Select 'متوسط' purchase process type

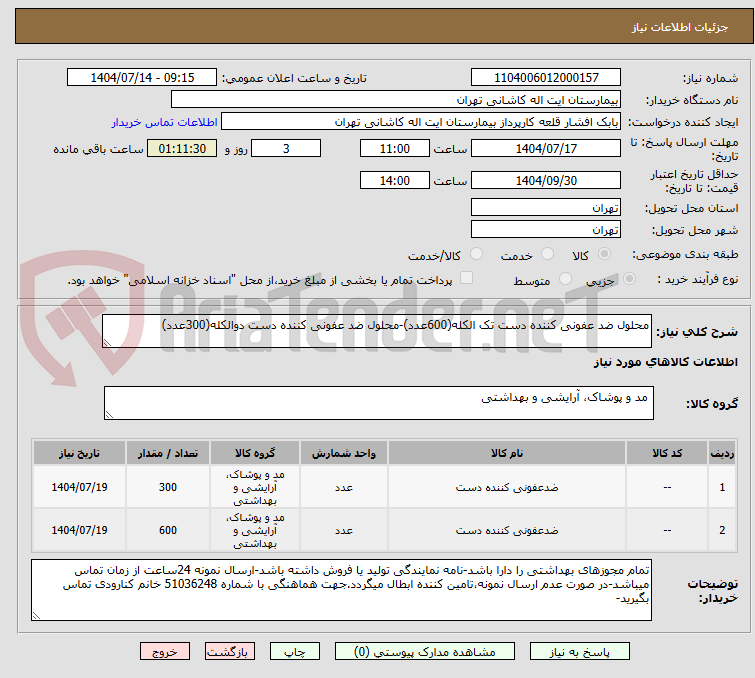[567, 280]
